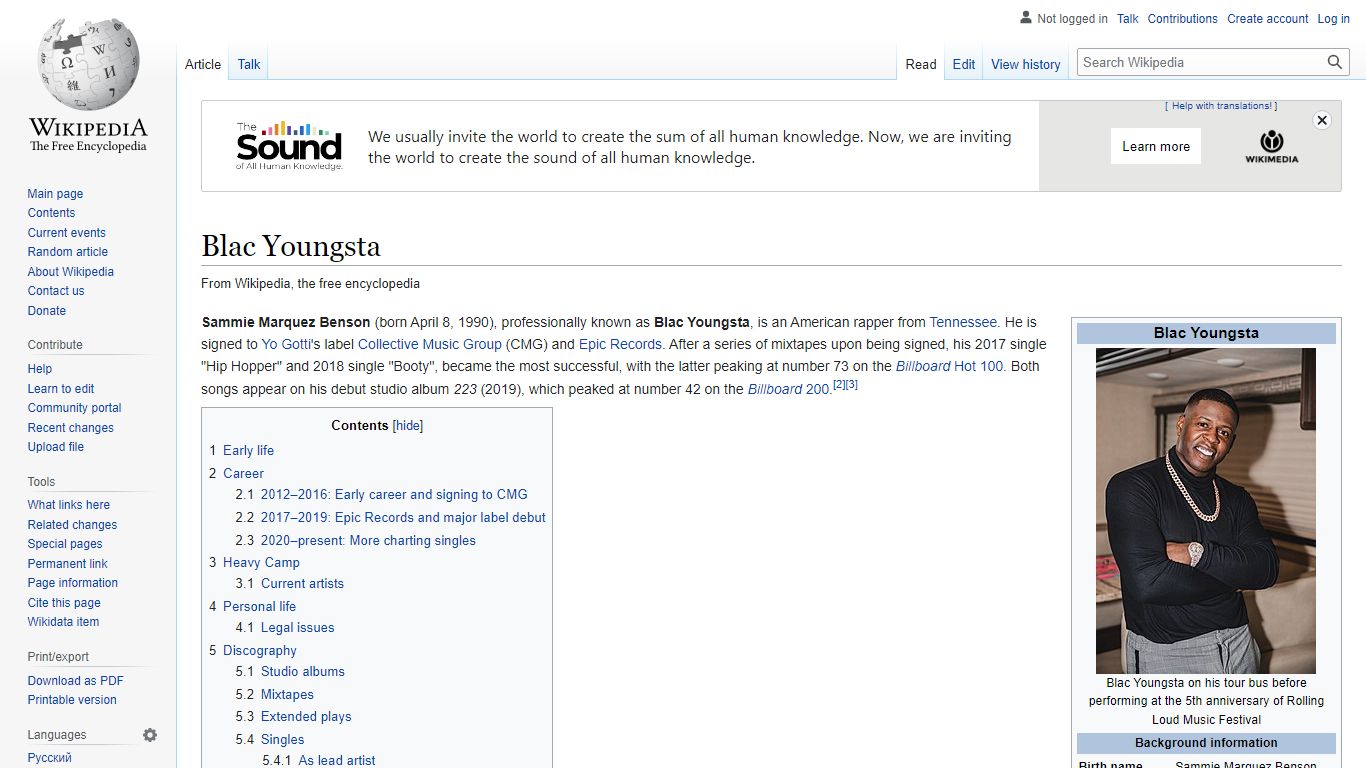Click the search magnifying glass icon

coord(1335,62)
